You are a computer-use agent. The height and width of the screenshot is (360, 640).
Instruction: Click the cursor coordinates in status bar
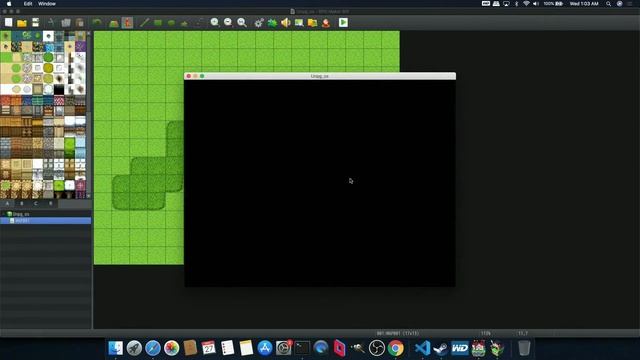pyautogui.click(x=523, y=333)
